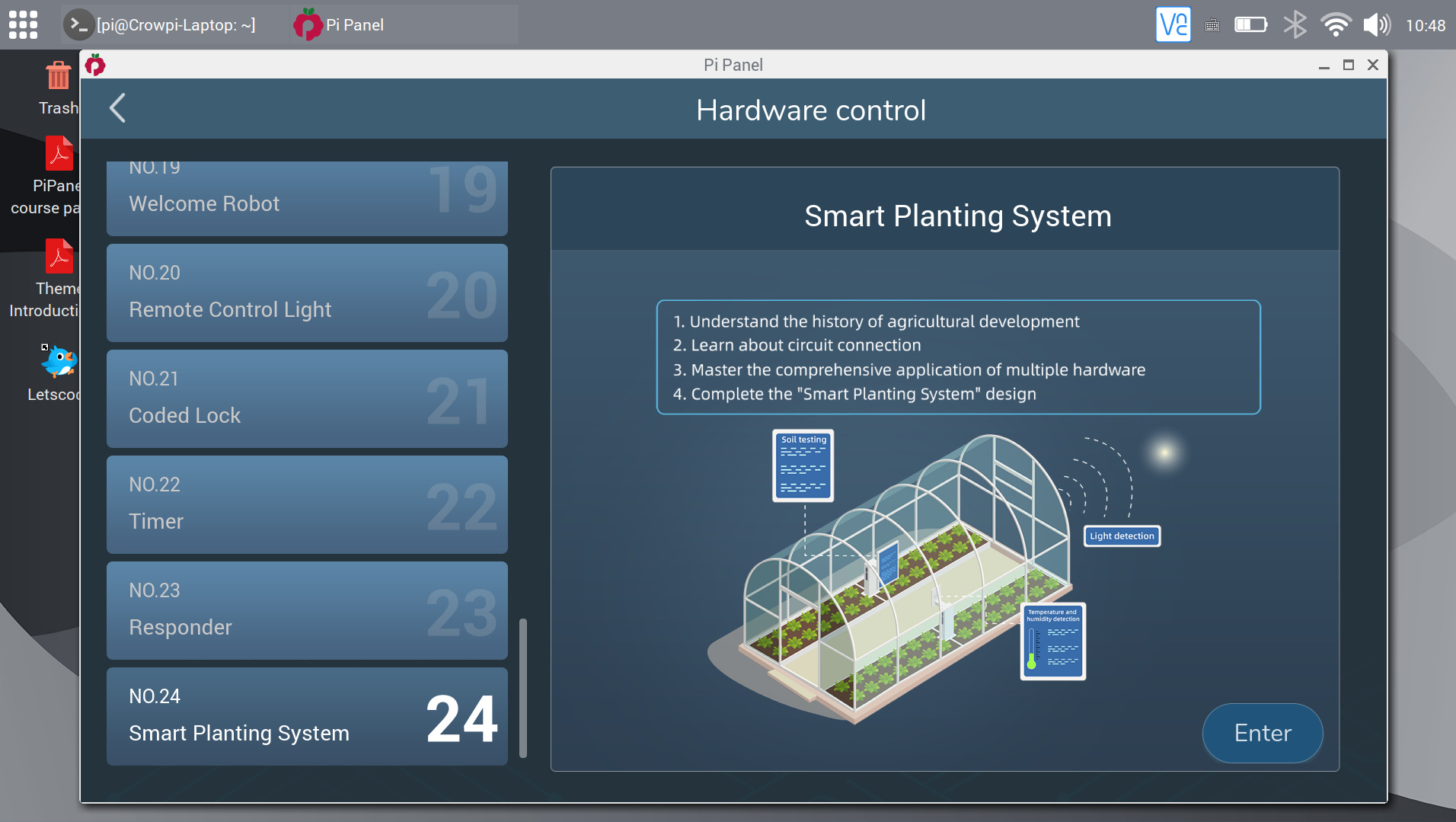This screenshot has width=1456, height=822.
Task: Select the NO.24 Smart Planting System card
Action: pyautogui.click(x=307, y=716)
